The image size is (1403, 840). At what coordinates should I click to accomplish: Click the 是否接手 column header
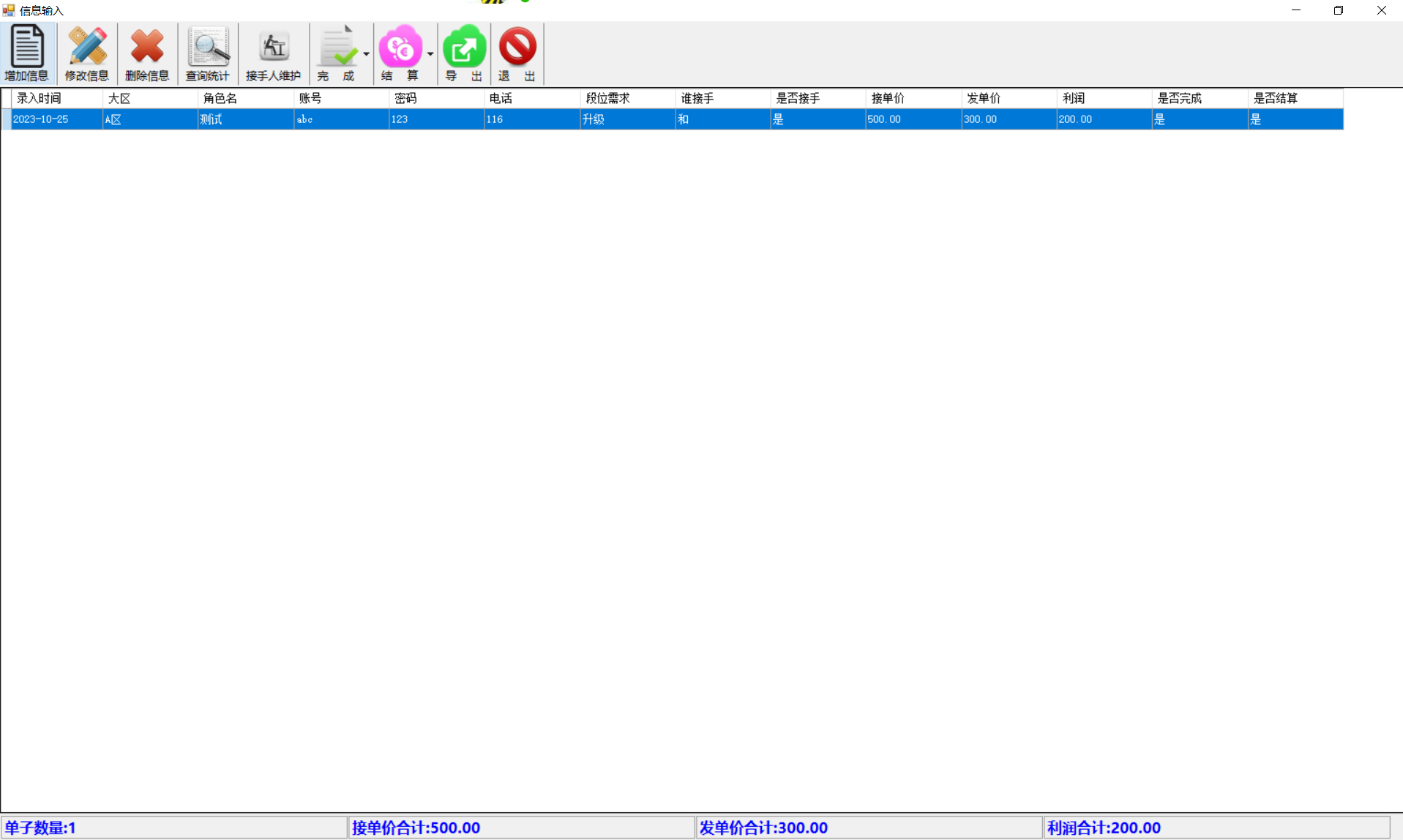pyautogui.click(x=818, y=98)
